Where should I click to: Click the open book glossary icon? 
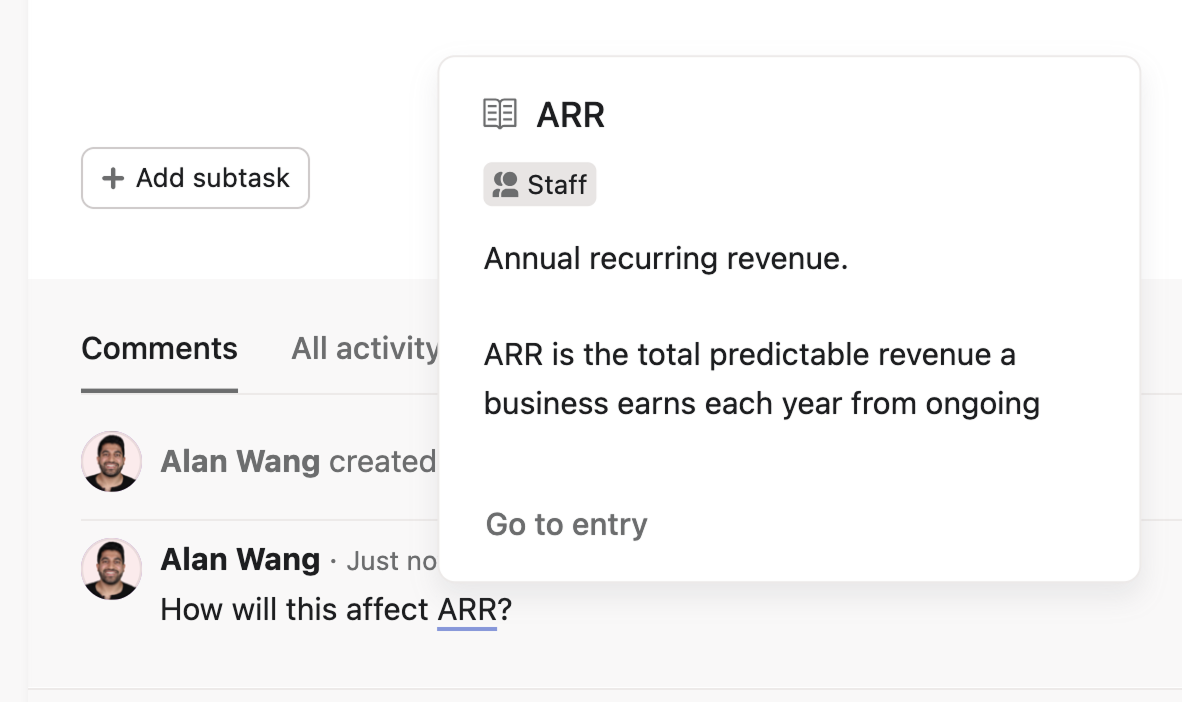click(x=500, y=114)
